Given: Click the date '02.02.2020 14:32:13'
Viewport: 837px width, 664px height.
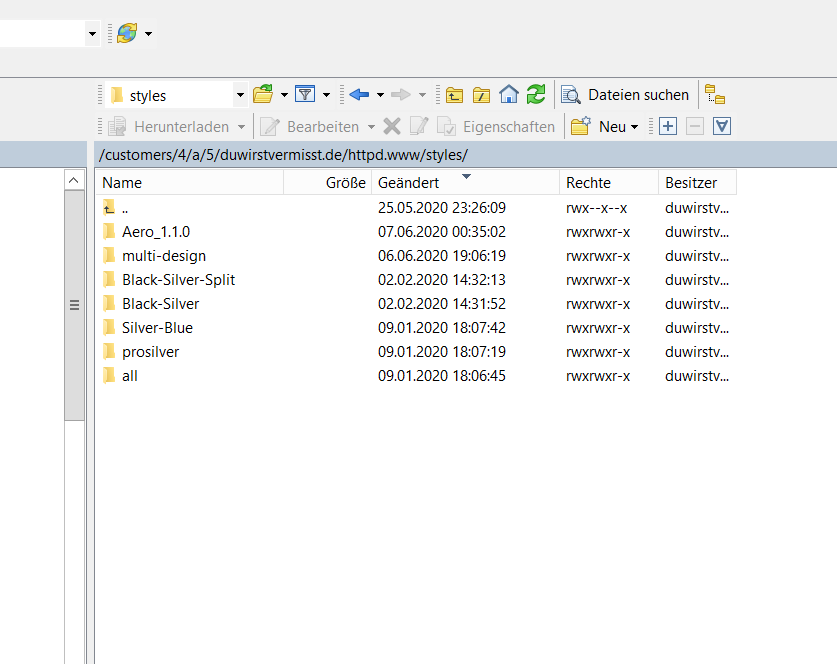Looking at the screenshot, I should click(x=442, y=280).
